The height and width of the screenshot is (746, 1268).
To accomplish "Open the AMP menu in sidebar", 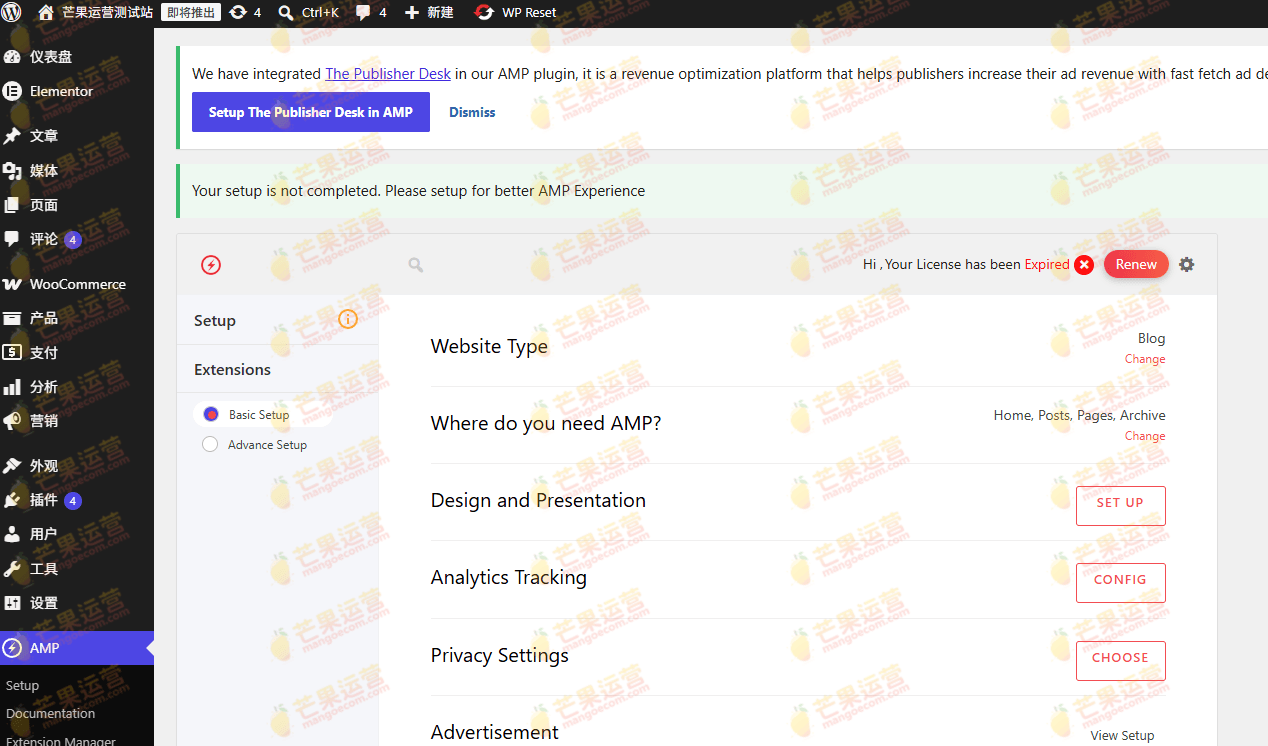I will point(77,648).
